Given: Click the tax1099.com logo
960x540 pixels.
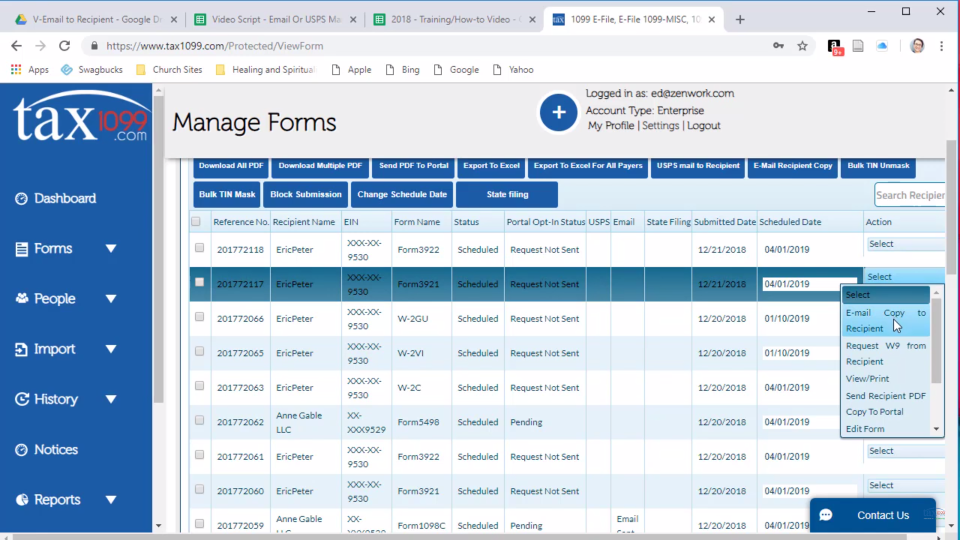Looking at the screenshot, I should point(80,116).
